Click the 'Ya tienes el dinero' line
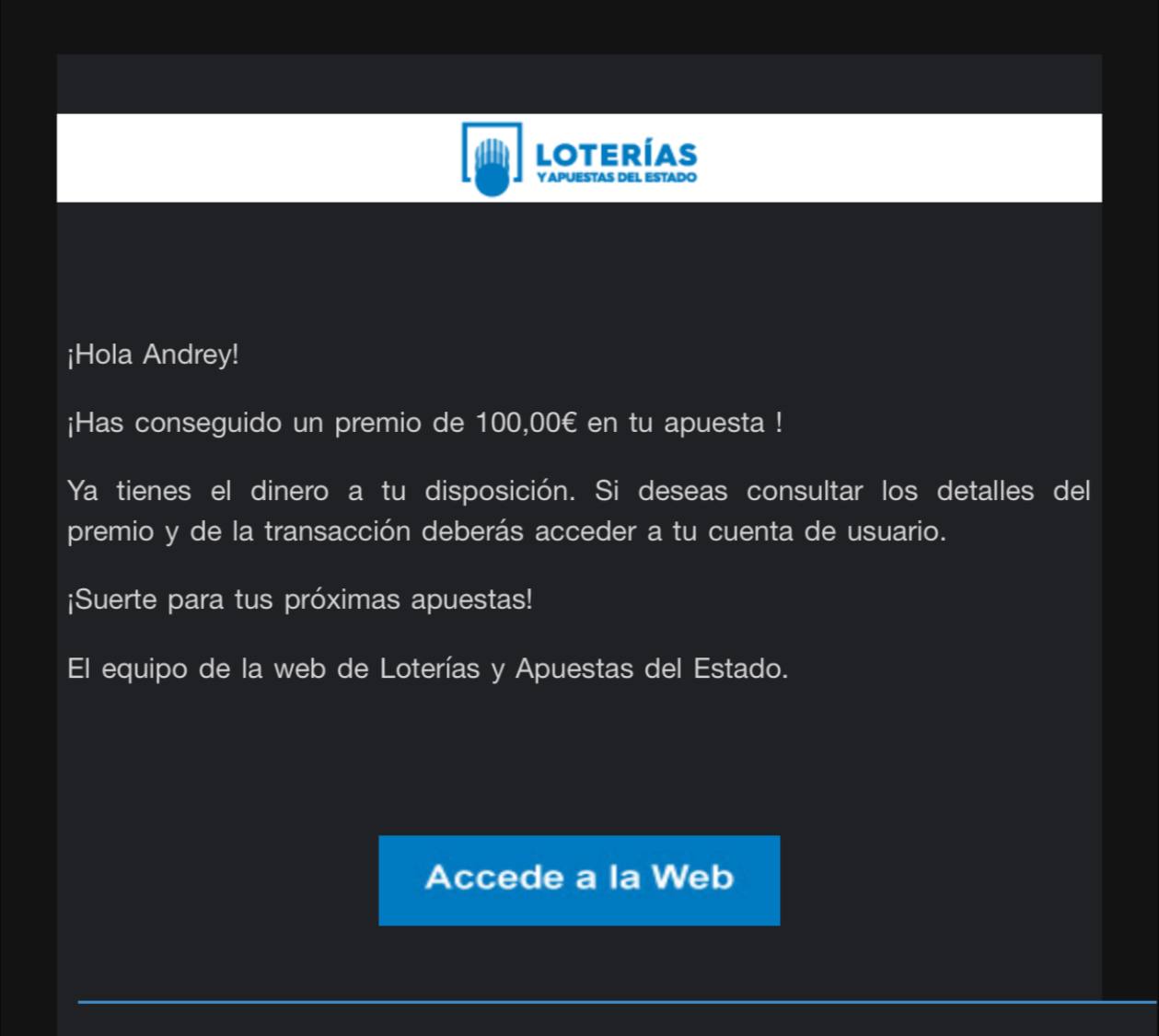The width and height of the screenshot is (1159, 1036). point(579,491)
